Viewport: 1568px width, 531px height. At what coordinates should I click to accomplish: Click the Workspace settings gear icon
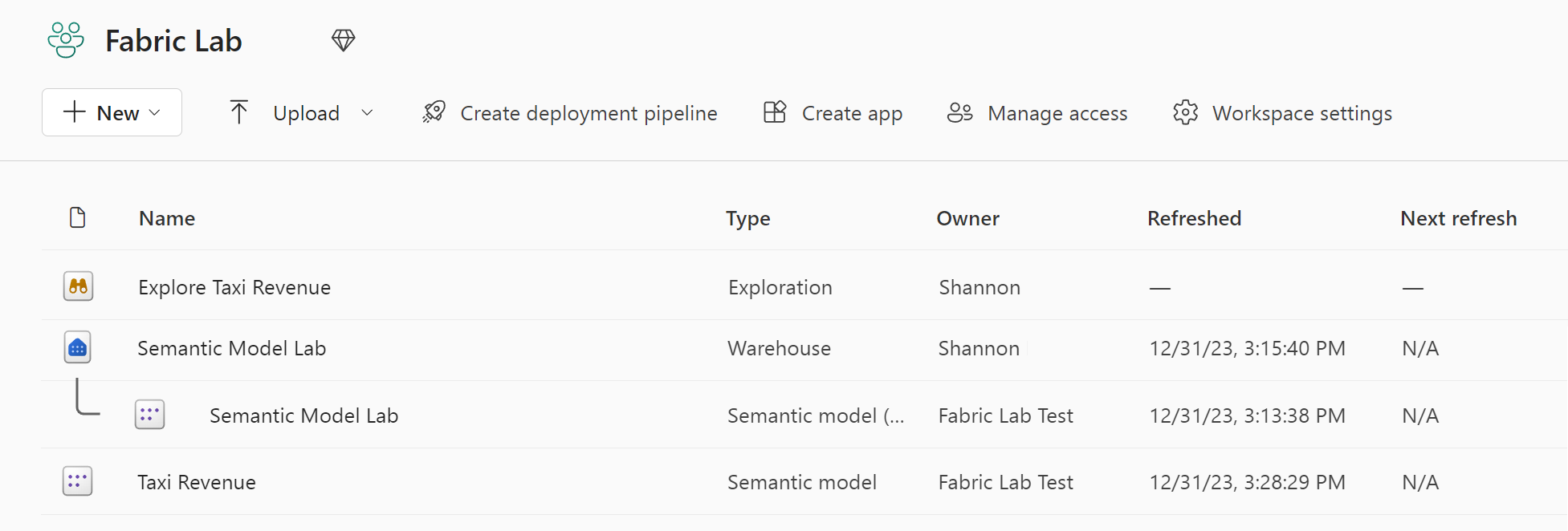coord(1186,112)
